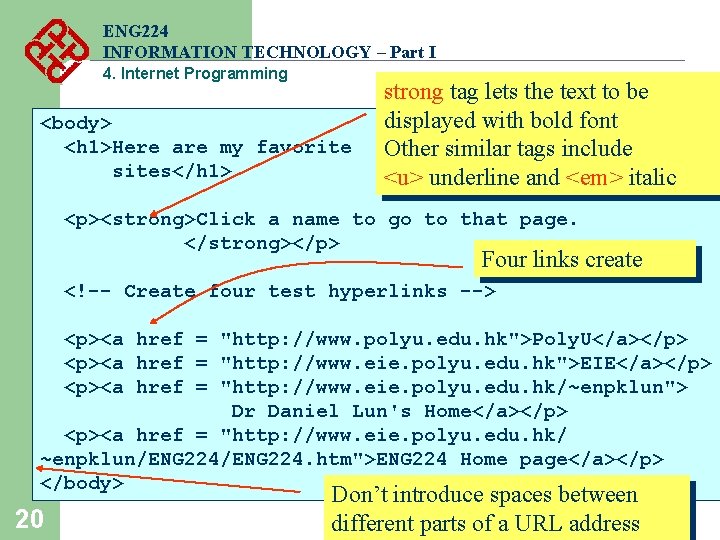The image size is (720, 540).
Task: Click the opening <body> tag line
Action: (76, 124)
